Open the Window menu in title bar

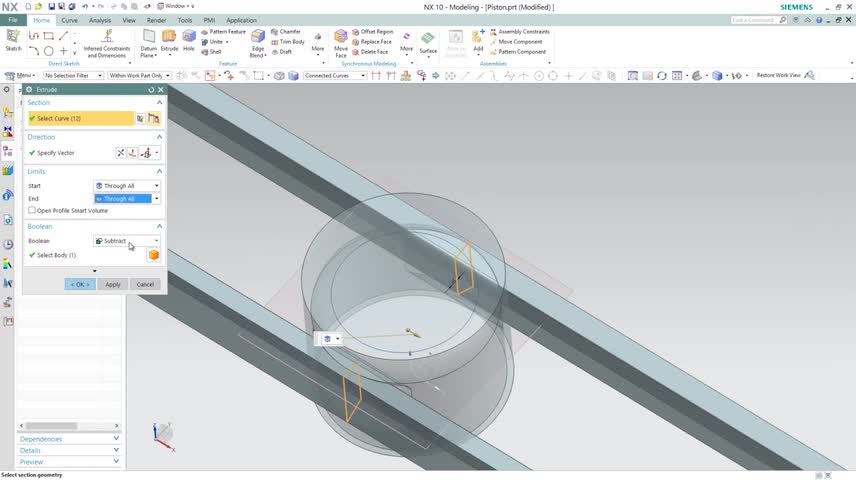[175, 6]
